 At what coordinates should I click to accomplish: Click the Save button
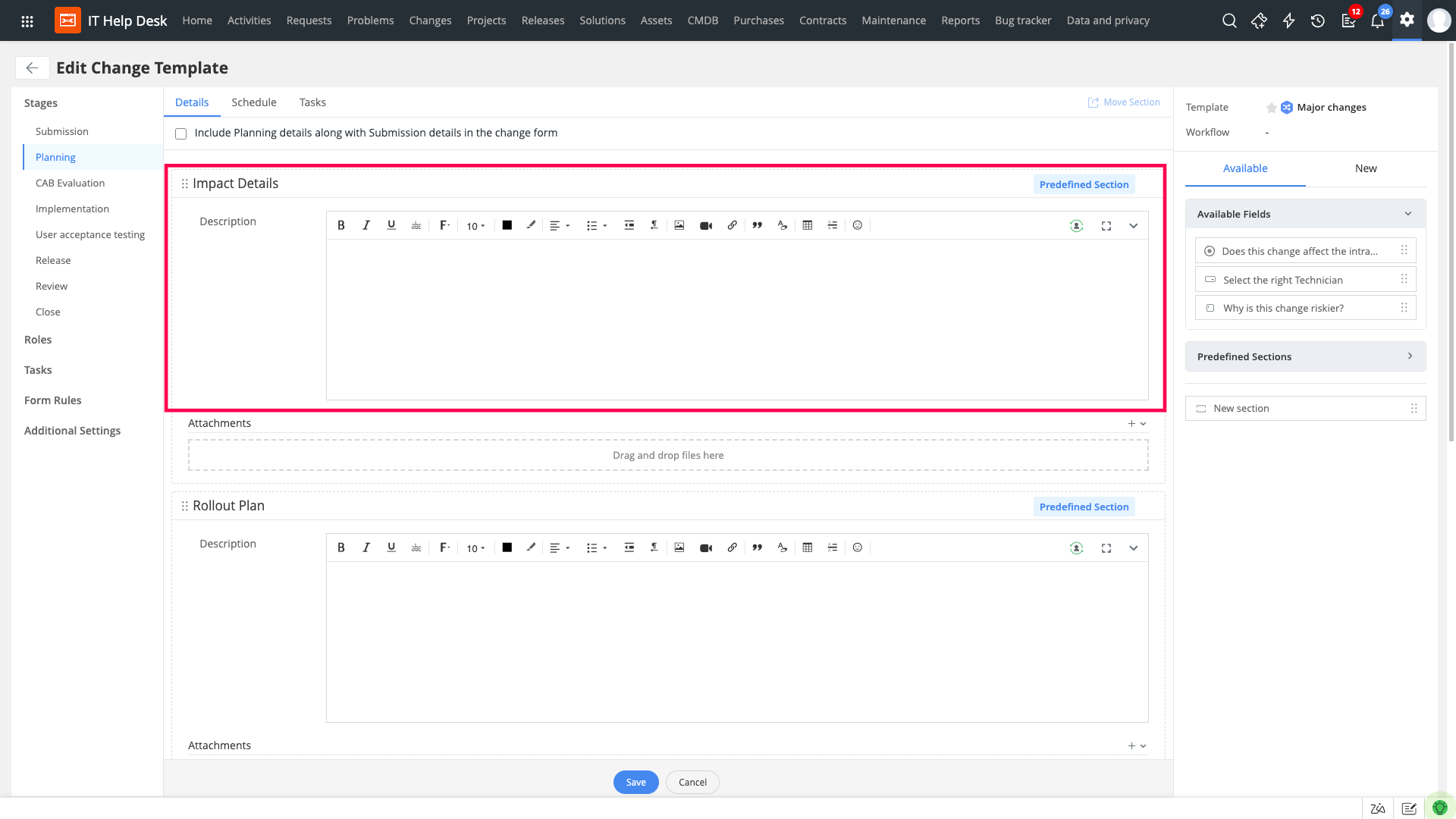click(x=635, y=782)
